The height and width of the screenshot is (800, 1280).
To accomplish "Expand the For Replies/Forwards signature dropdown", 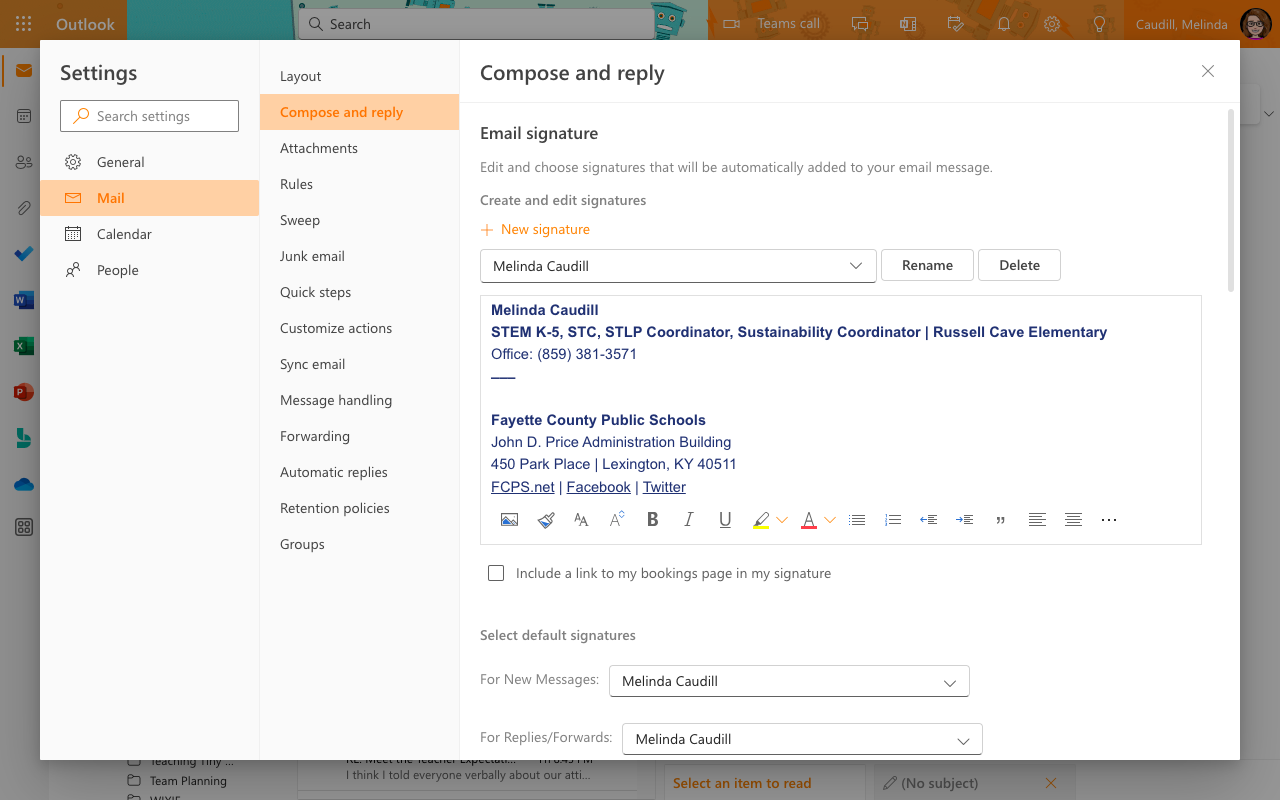I will 802,739.
